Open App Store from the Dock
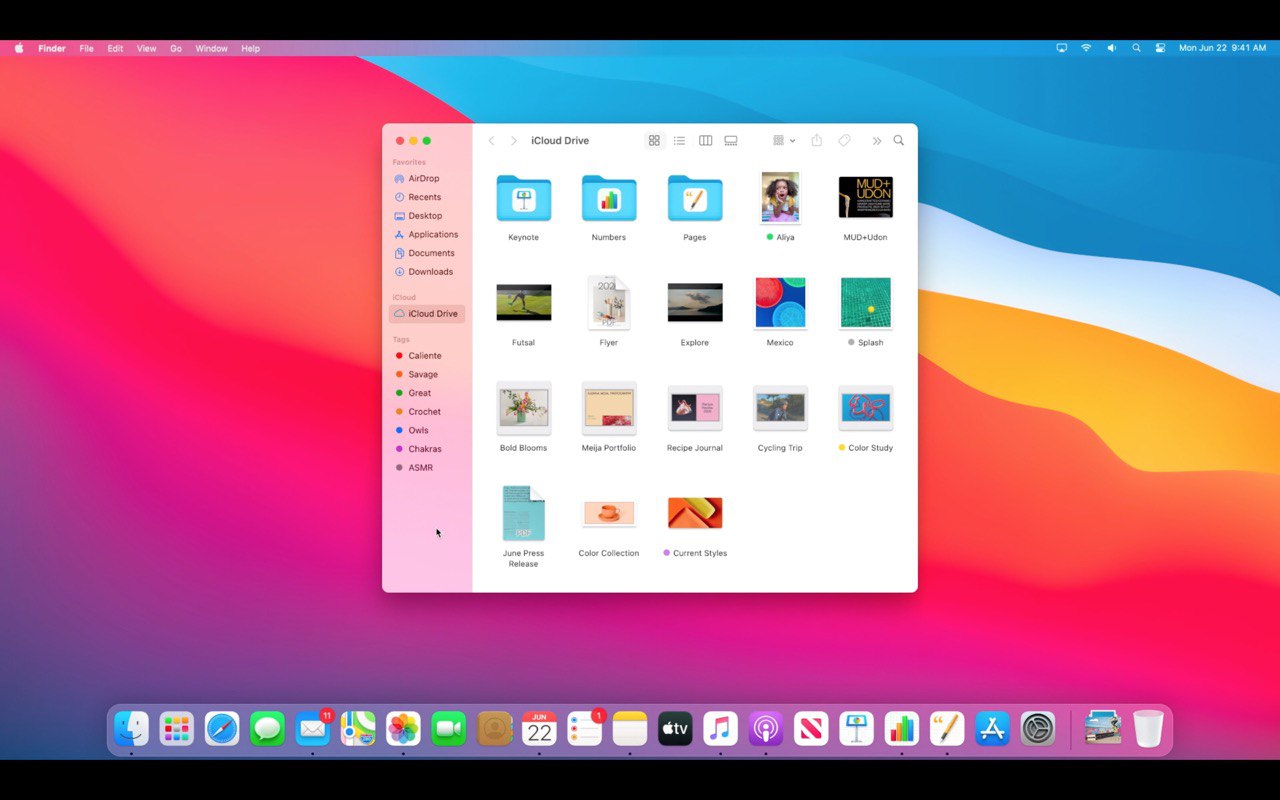 992,729
